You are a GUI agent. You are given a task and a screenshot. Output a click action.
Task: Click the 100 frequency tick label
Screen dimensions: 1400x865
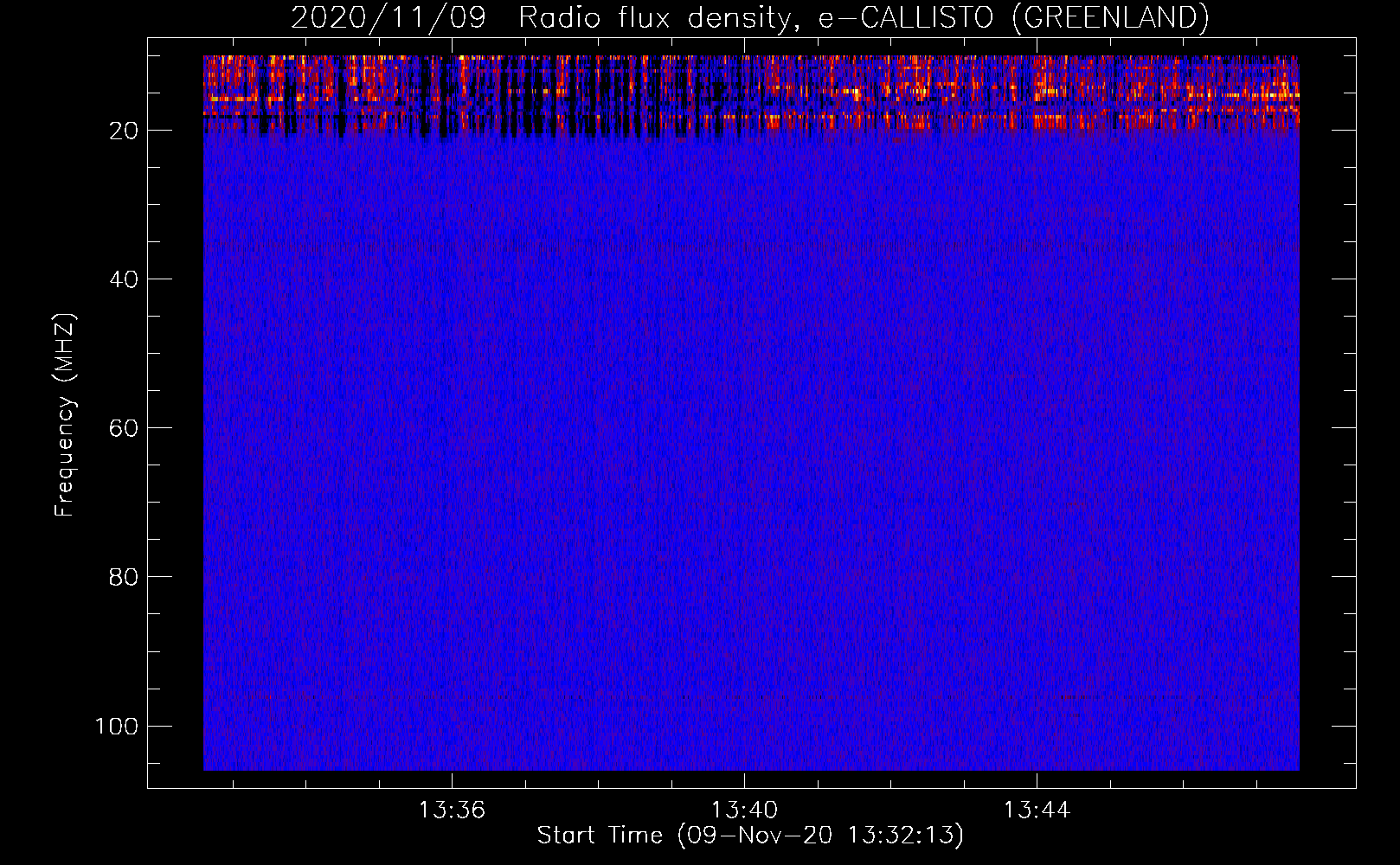(x=117, y=726)
